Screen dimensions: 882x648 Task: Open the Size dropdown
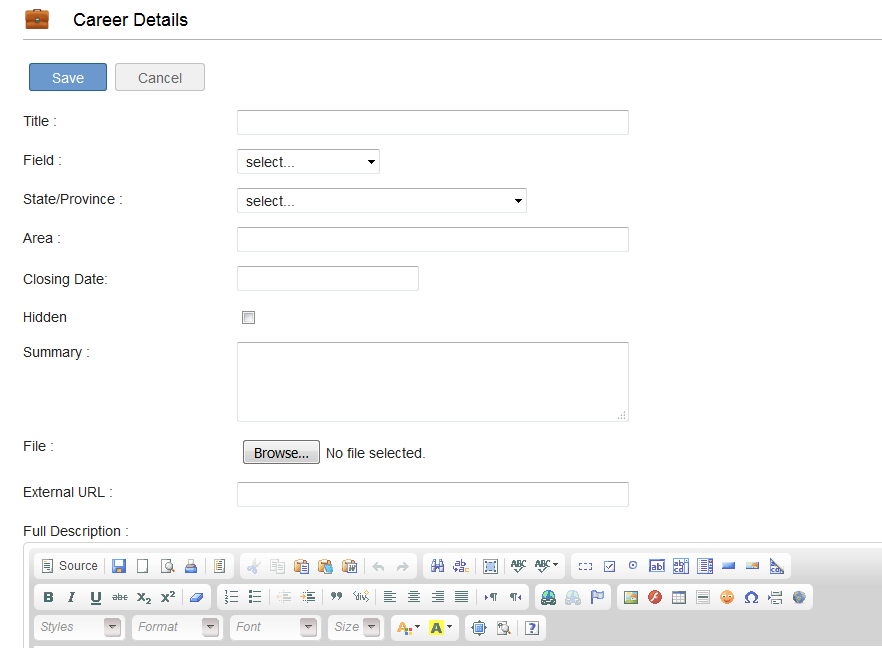pyautogui.click(x=356, y=627)
